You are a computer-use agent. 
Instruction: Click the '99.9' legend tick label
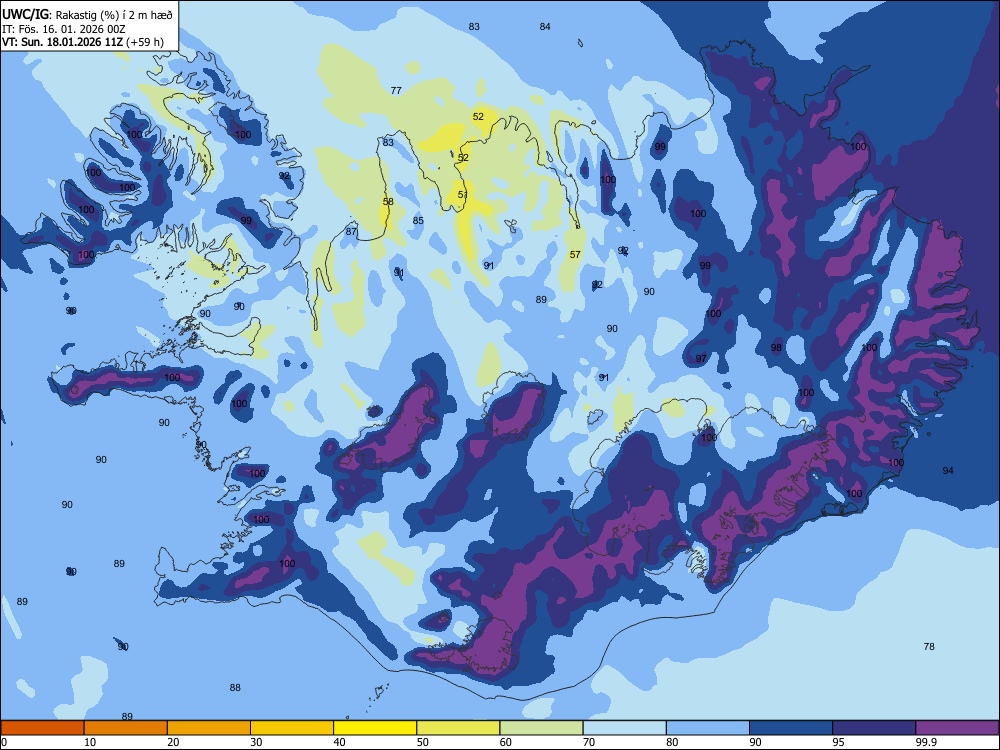[x=926, y=742]
